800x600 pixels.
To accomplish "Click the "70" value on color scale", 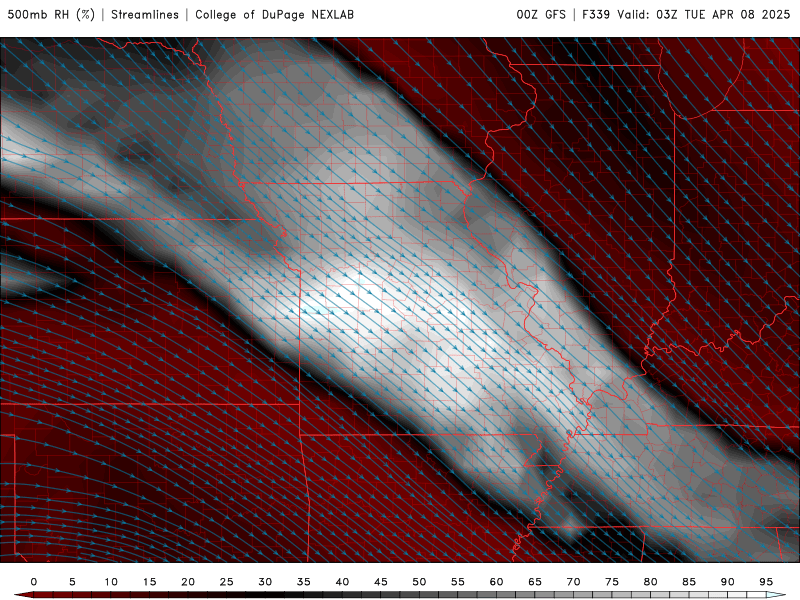I will point(573,582).
